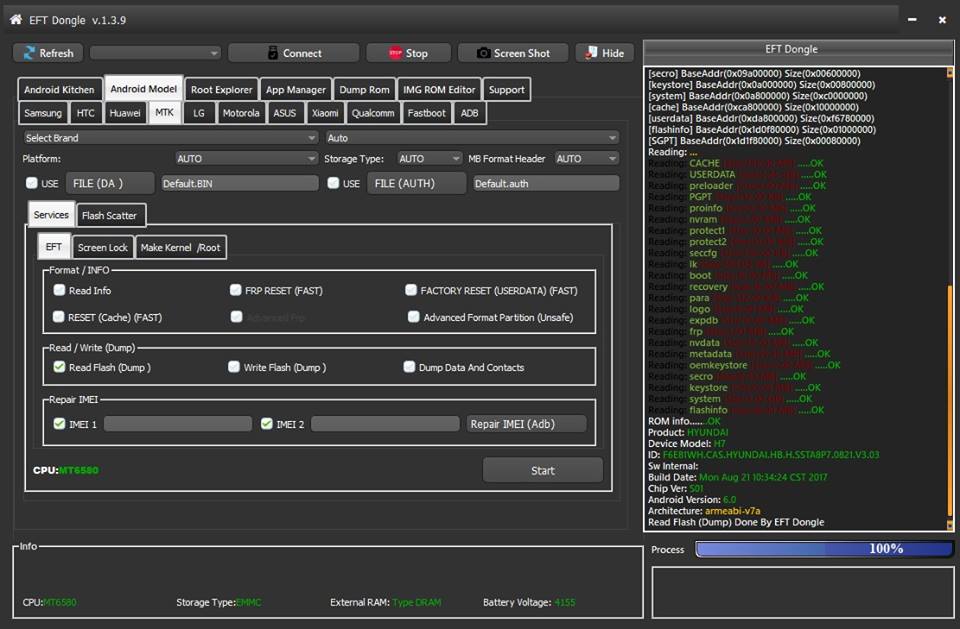Open the Storage Type dropdown
The image size is (960, 629).
click(x=430, y=159)
